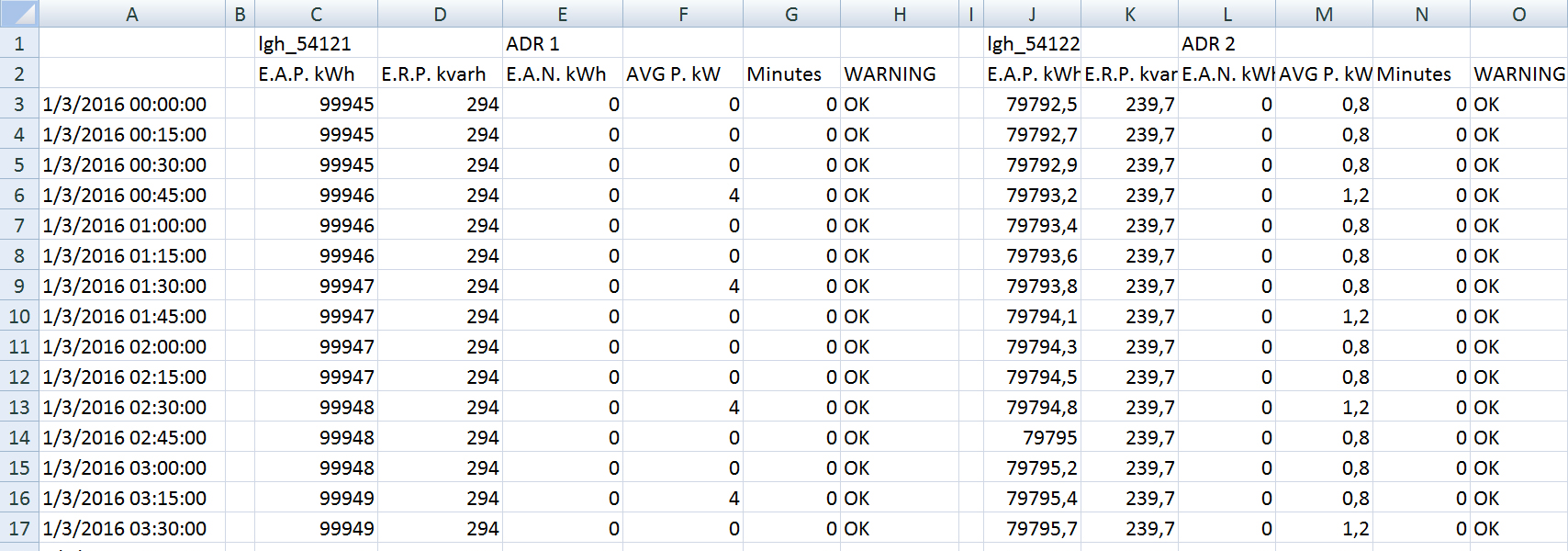Image resolution: width=1568 pixels, height=551 pixels.
Task: Select the cell with value 79795,2
Action: (1032, 467)
